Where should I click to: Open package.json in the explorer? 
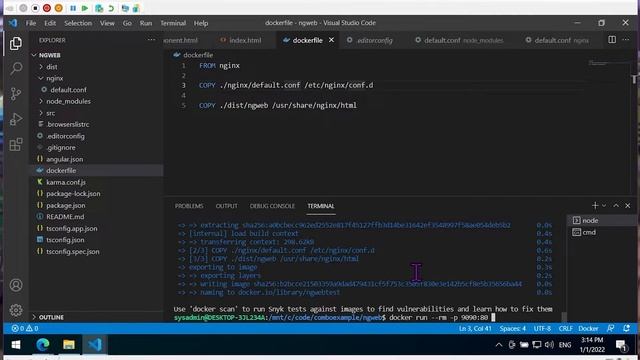tap(65, 205)
